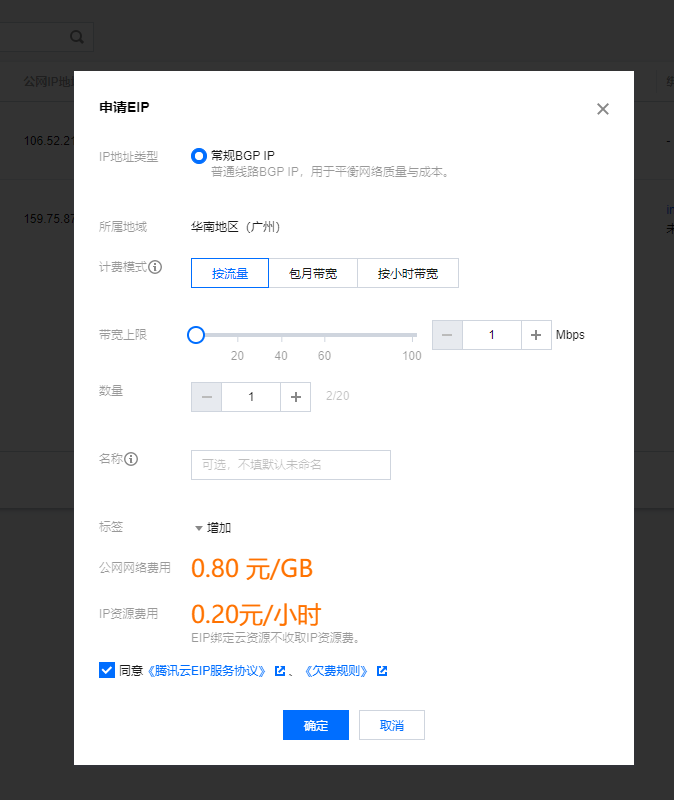Choose the 按小时带宽 billing mode tab

pos(408,273)
